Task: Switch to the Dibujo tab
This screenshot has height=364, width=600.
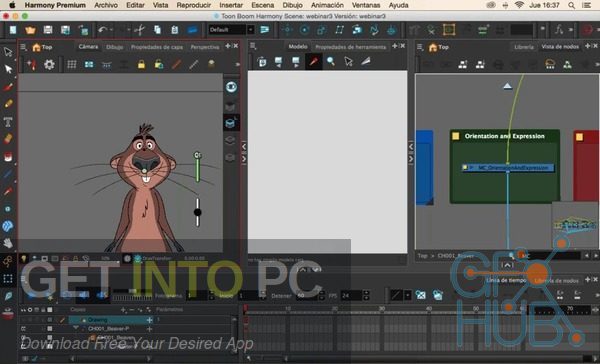Action: click(x=114, y=47)
